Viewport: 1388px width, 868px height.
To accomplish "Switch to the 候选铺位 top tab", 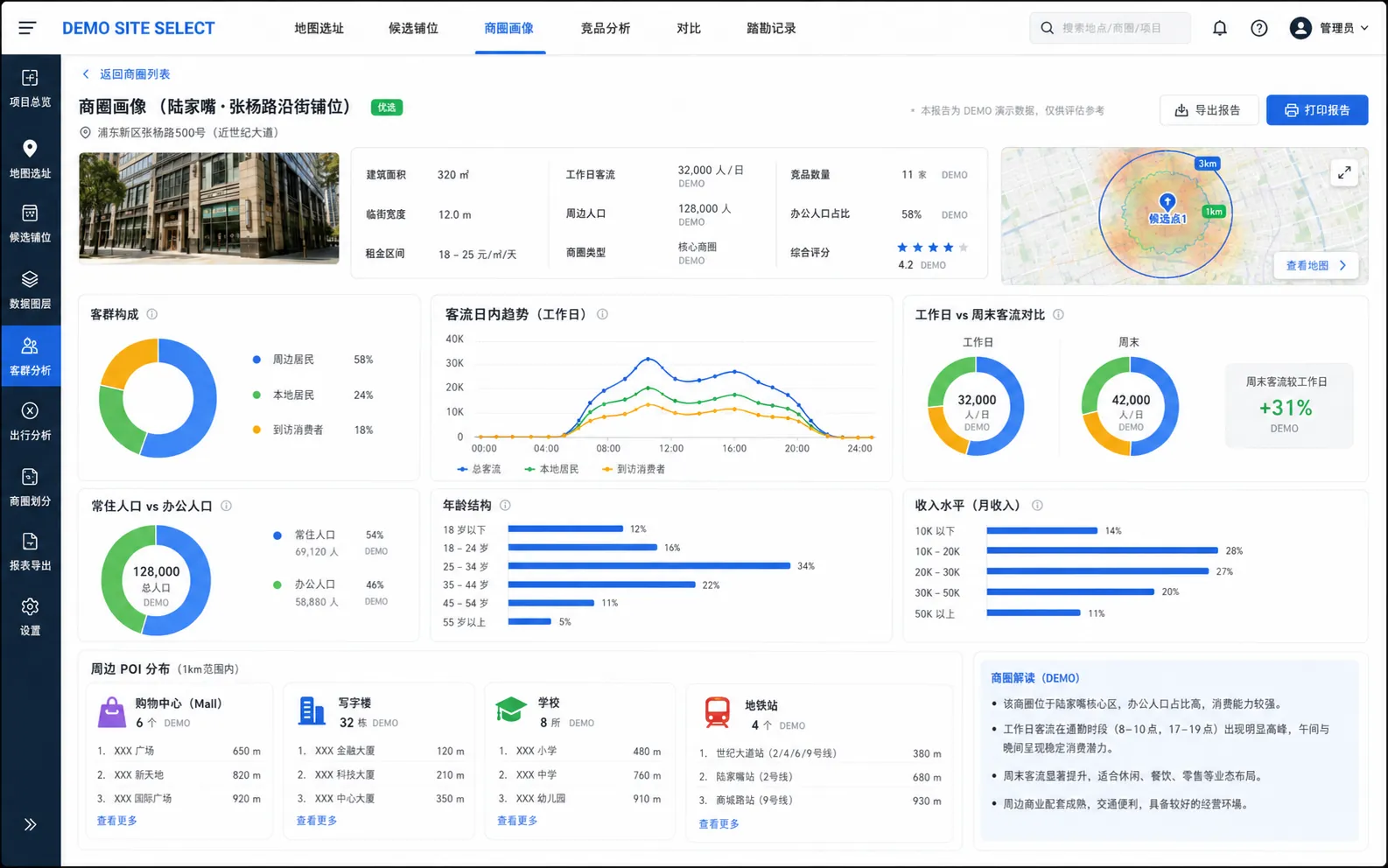I will pyautogui.click(x=414, y=28).
